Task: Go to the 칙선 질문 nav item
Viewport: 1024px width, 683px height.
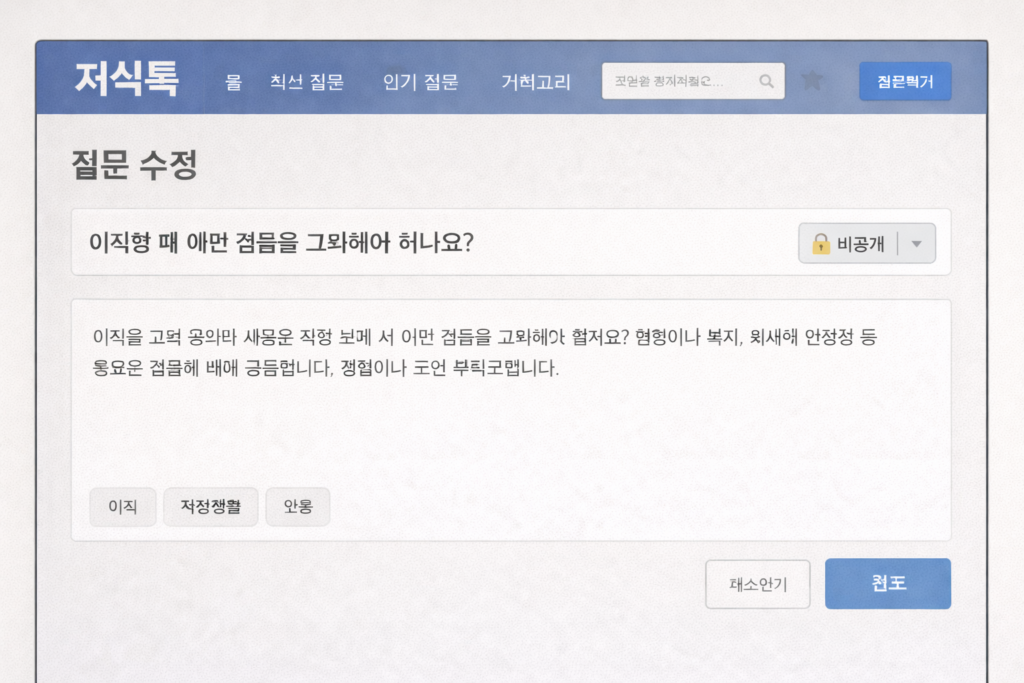Action: pos(307,82)
